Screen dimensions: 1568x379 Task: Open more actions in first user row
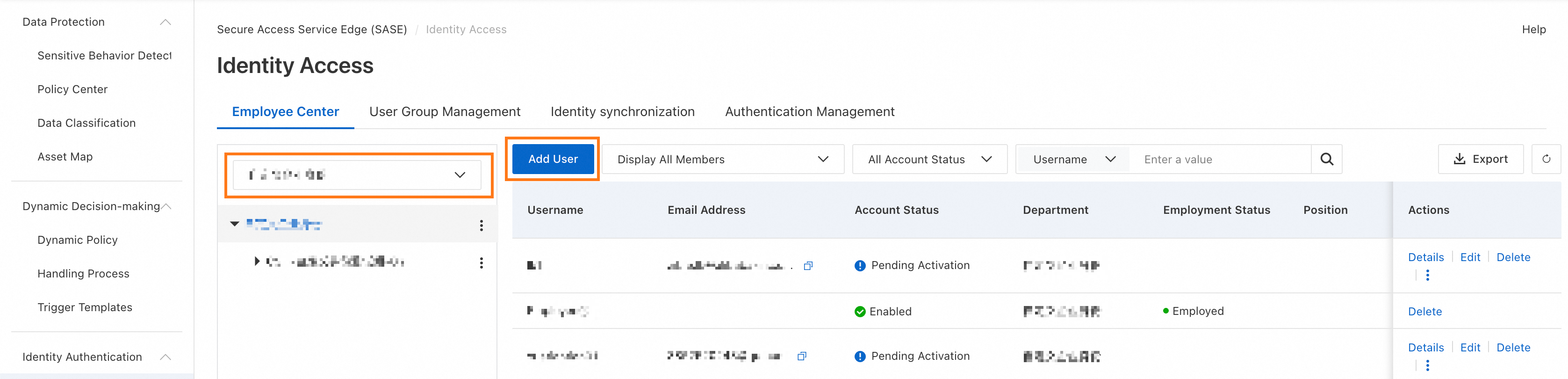coord(1427,276)
